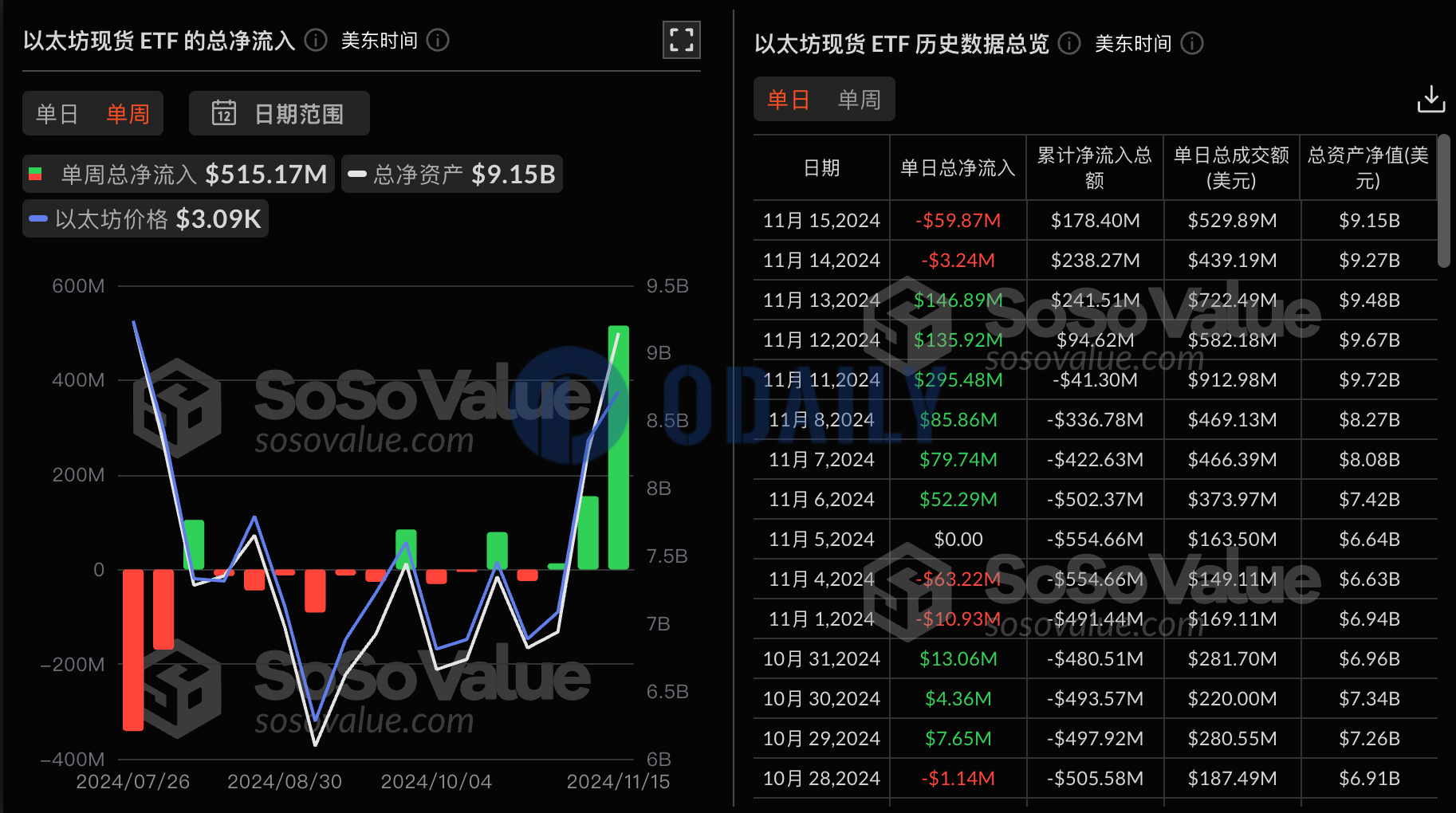Open the 日期范围 date range picker
Viewport: 1456px width, 813px height.
(x=279, y=113)
